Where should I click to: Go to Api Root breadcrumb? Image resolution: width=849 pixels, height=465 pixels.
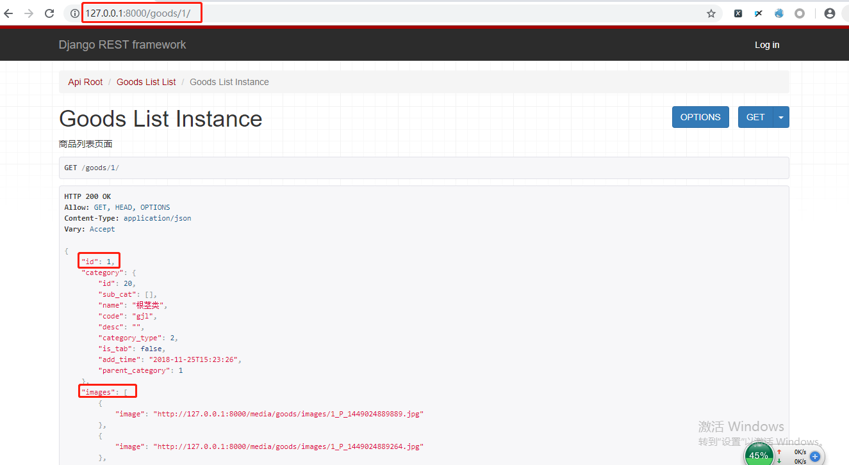pos(85,82)
